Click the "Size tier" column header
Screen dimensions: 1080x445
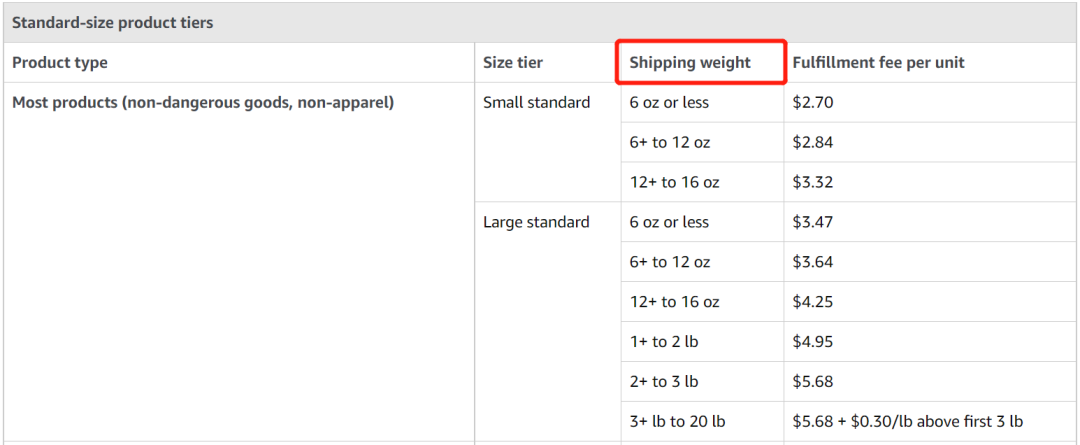(513, 62)
